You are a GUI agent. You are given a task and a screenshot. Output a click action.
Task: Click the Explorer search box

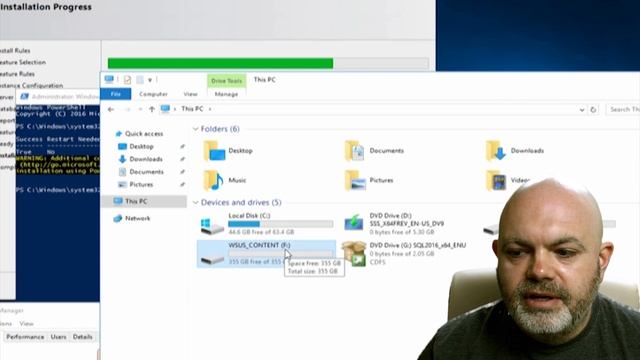(623, 109)
